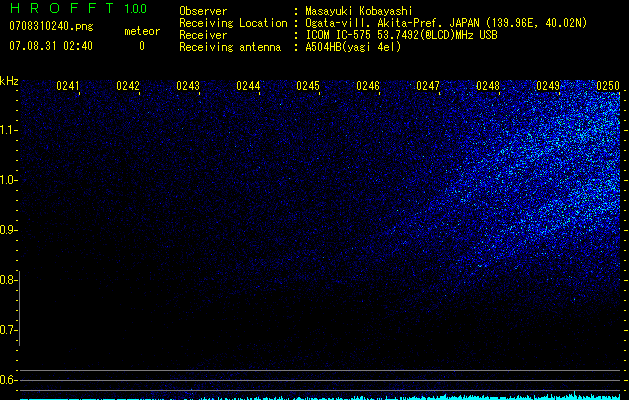Image resolution: width=629 pixels, height=400 pixels.
Task: Click the 0.8 frequency axis label
Action: (8, 280)
